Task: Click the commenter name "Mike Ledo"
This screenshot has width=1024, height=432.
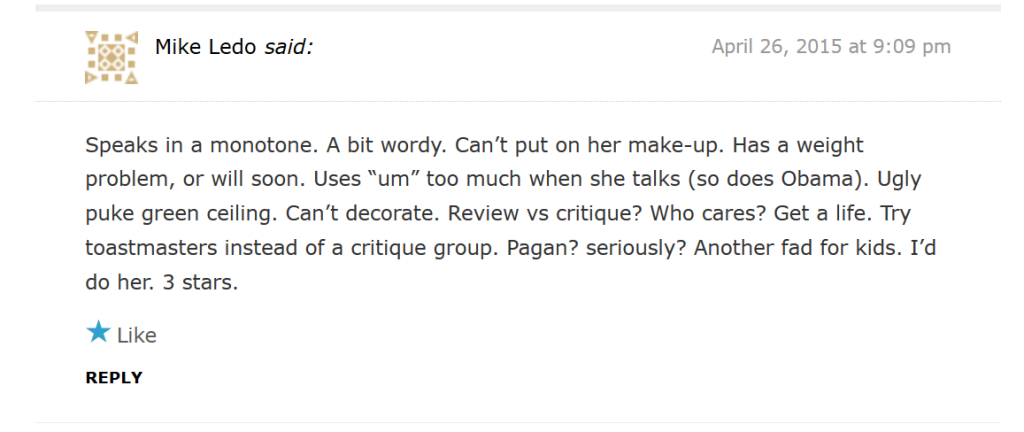Action: (x=207, y=46)
